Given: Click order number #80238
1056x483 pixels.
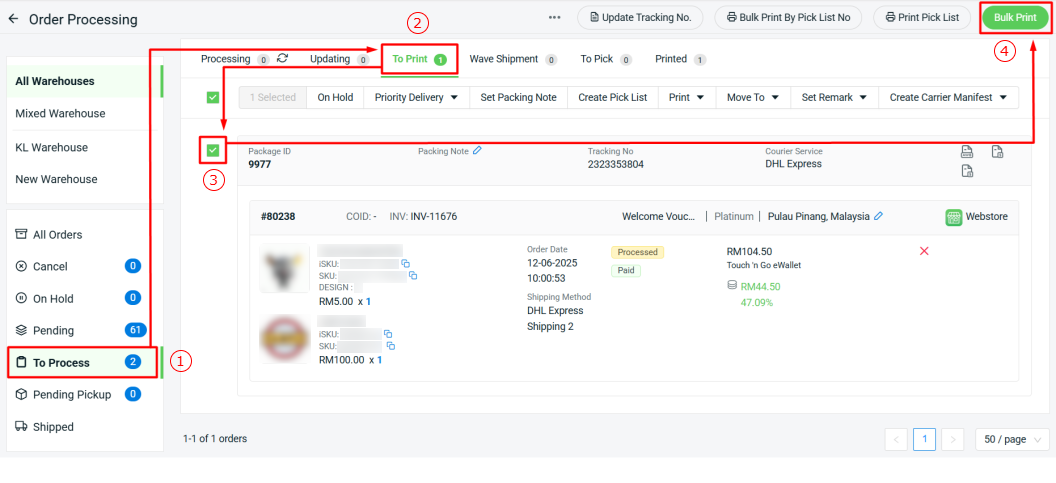Looking at the screenshot, I should (277, 217).
